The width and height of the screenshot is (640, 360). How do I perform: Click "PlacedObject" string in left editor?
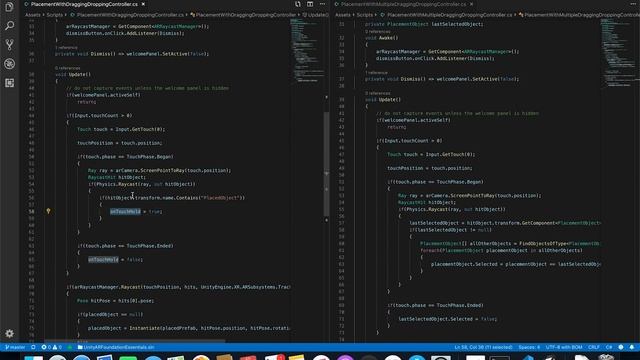click(220, 198)
